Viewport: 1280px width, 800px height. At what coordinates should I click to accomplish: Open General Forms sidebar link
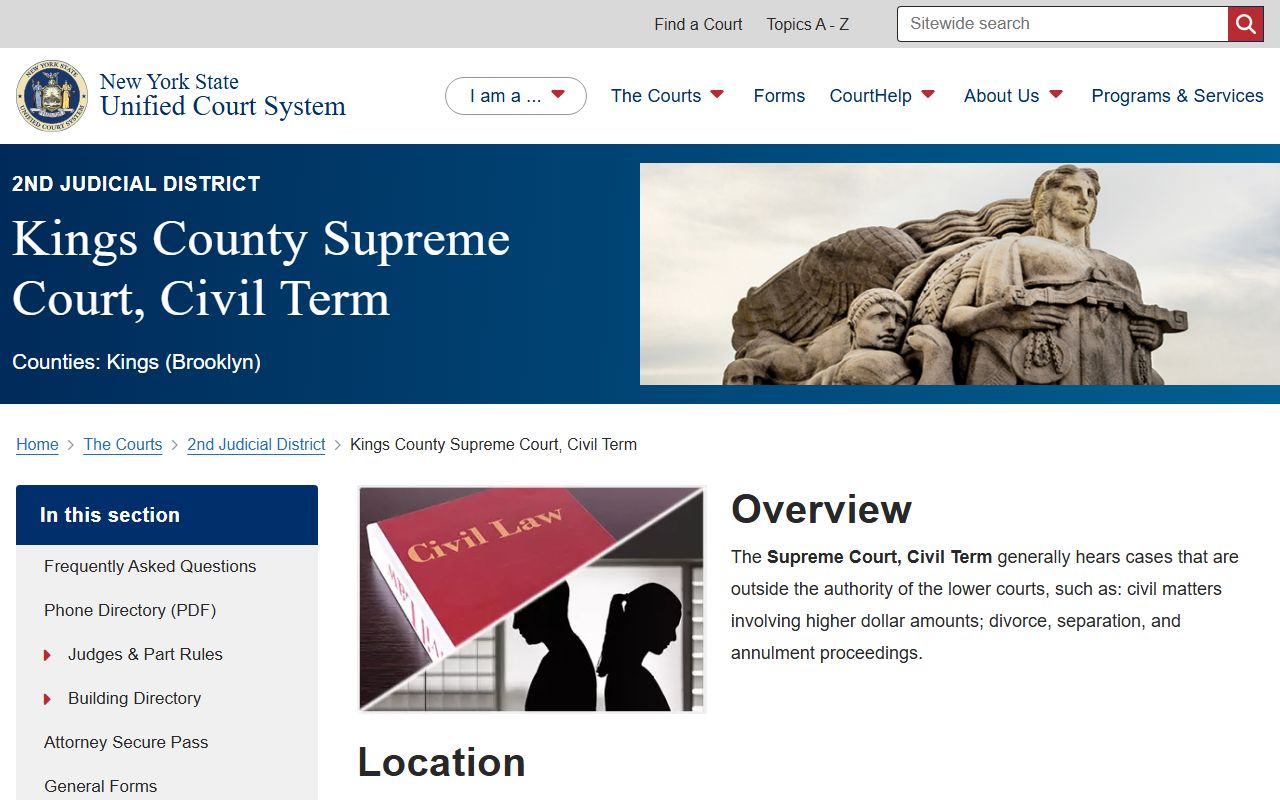(100, 786)
